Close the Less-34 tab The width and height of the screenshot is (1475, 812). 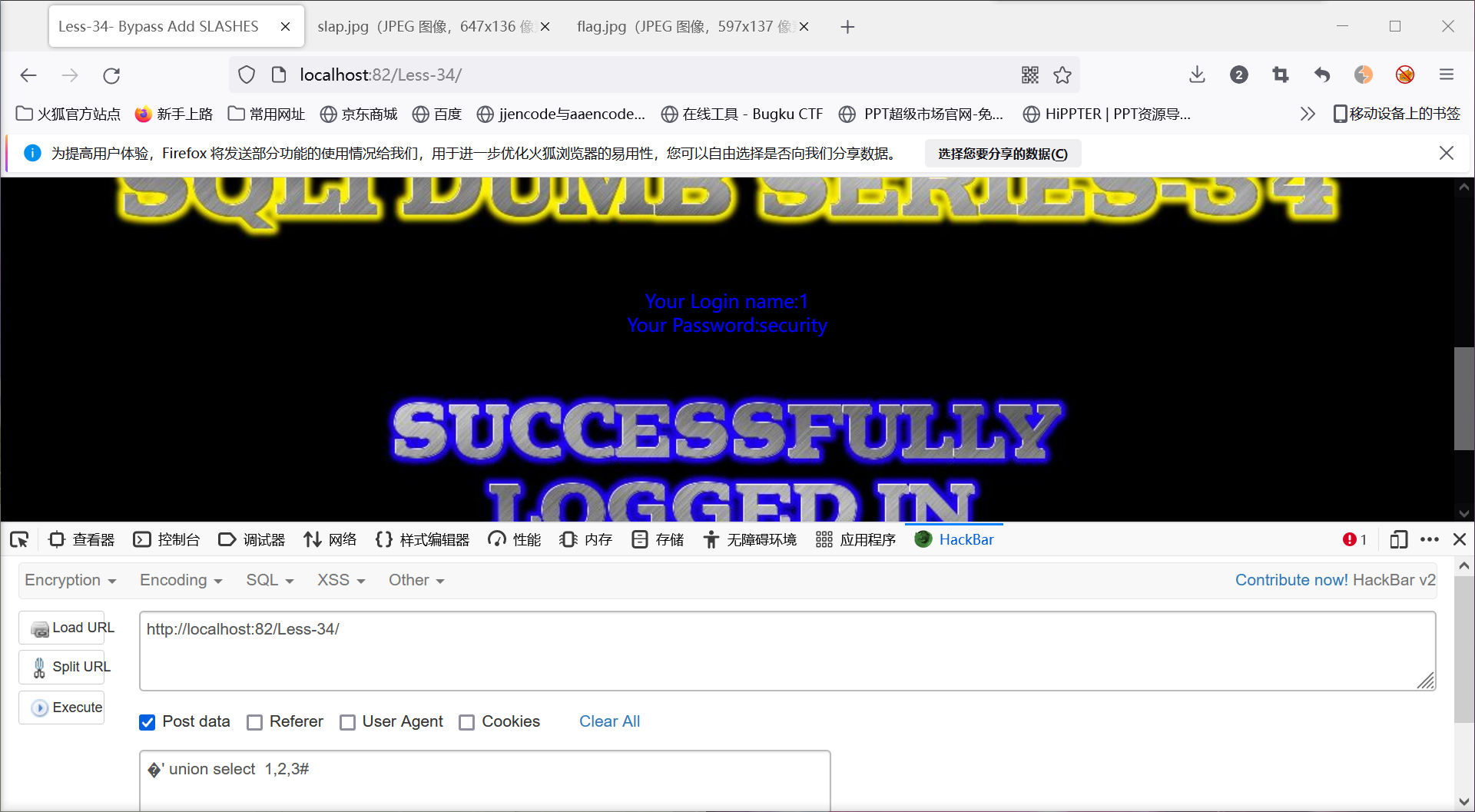[285, 26]
